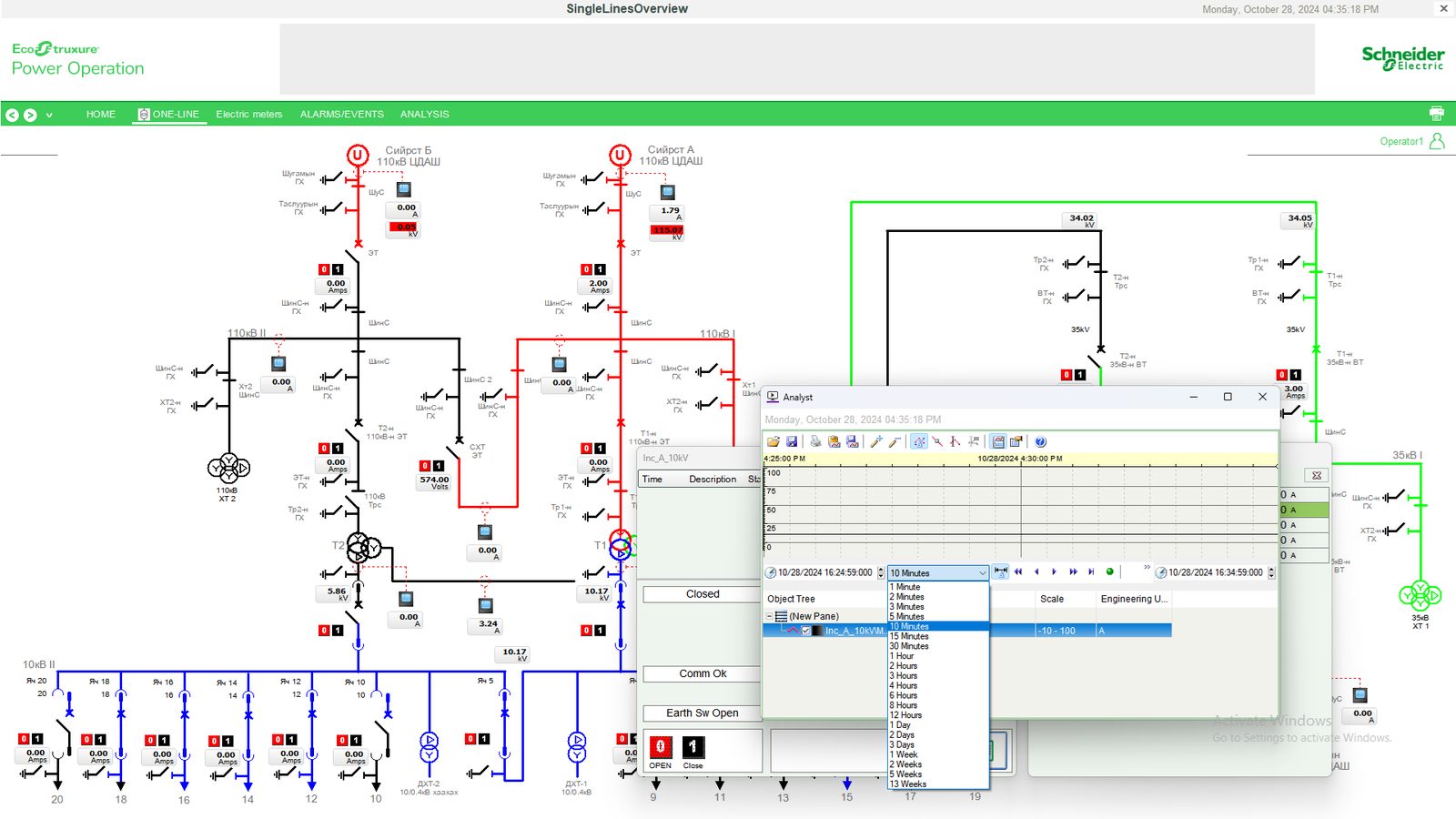This screenshot has height=819, width=1456.
Task: Step the trend back one arrow
Action: (1036, 572)
